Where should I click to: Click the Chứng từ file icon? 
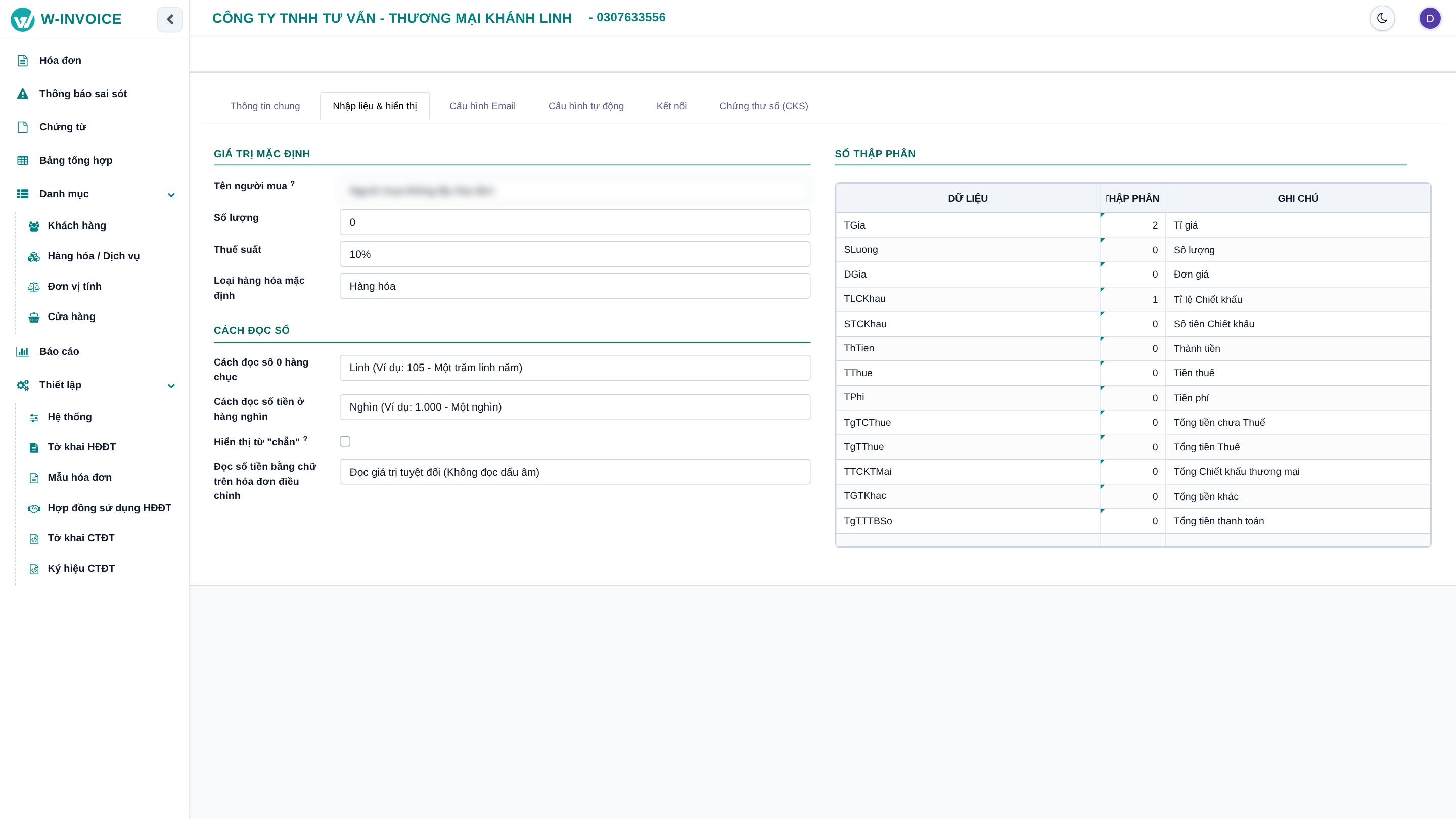(x=23, y=127)
